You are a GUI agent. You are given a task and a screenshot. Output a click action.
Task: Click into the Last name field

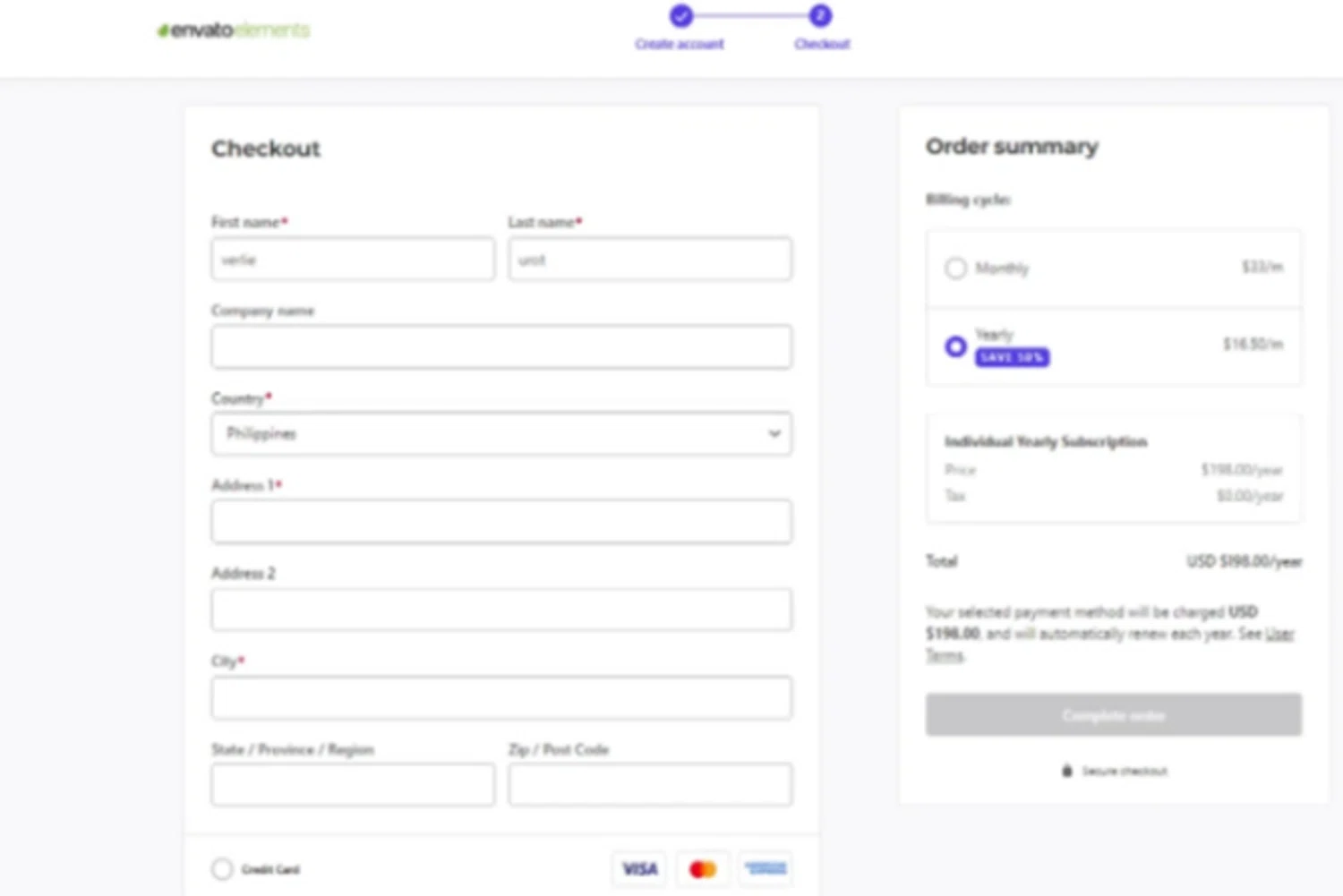650,259
